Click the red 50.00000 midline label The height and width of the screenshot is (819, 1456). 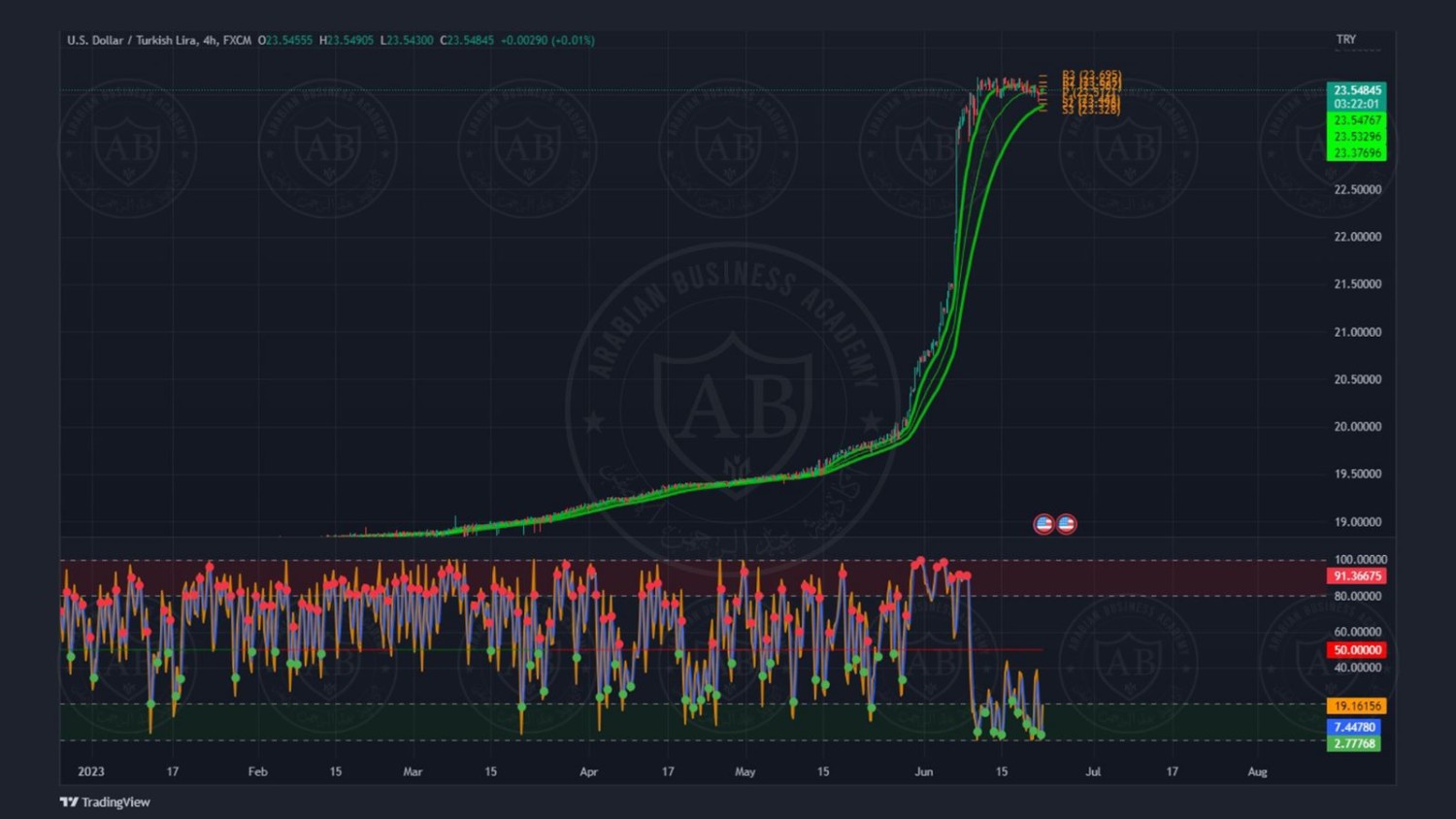pos(1356,650)
